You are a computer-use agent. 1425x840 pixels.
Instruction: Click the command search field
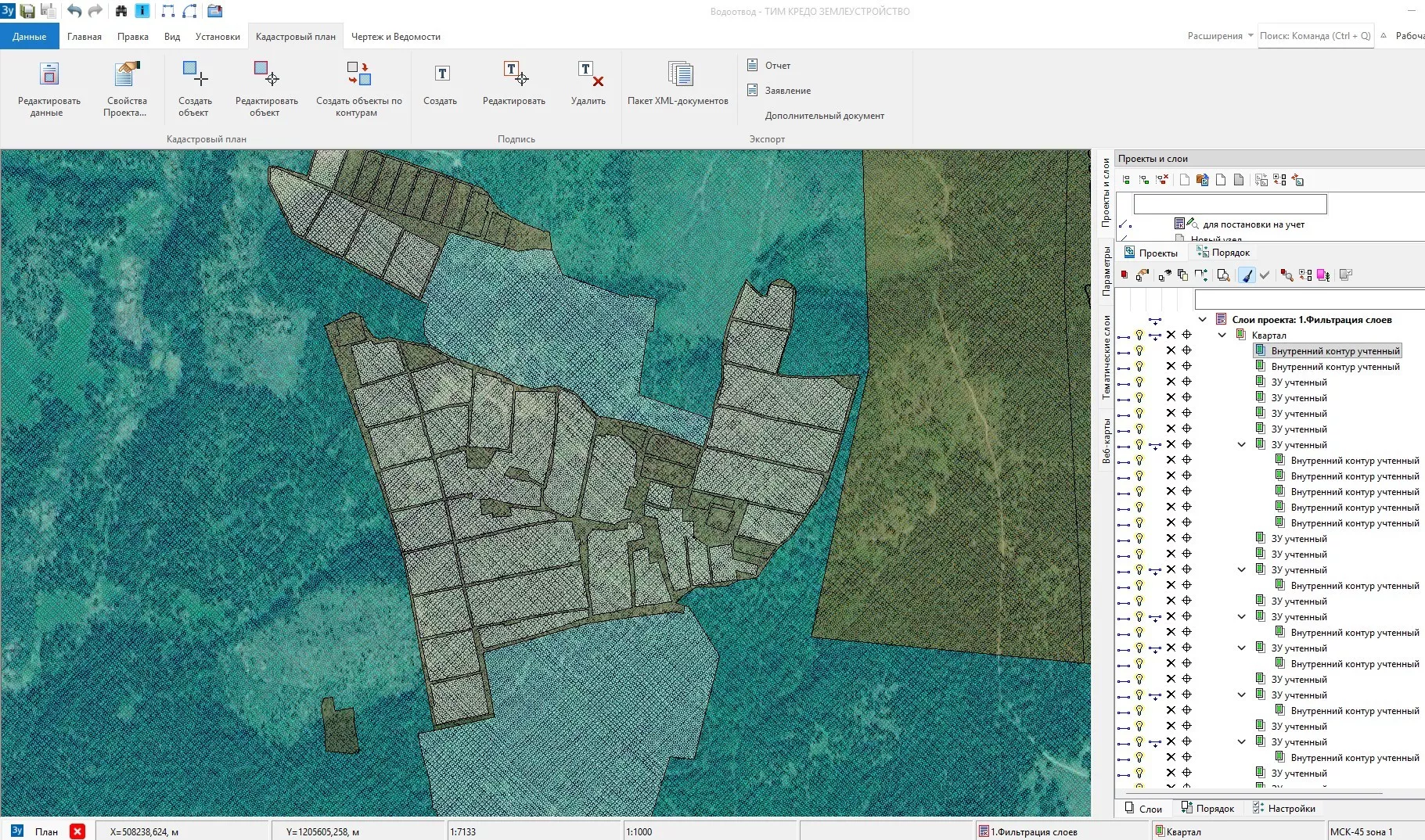pyautogui.click(x=1315, y=36)
